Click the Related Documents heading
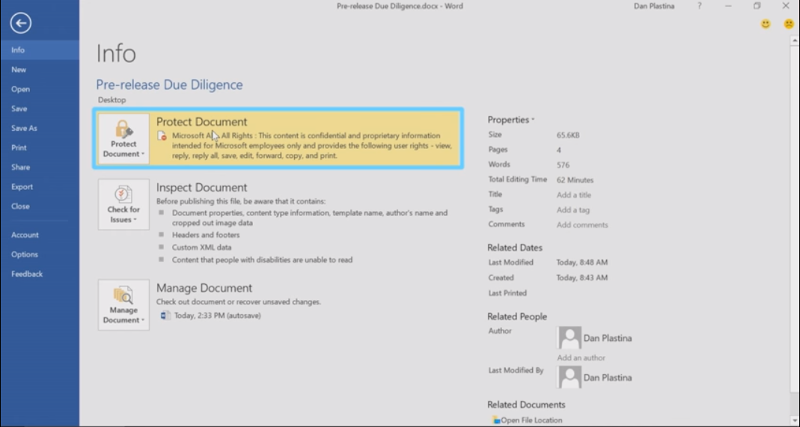 click(x=526, y=405)
